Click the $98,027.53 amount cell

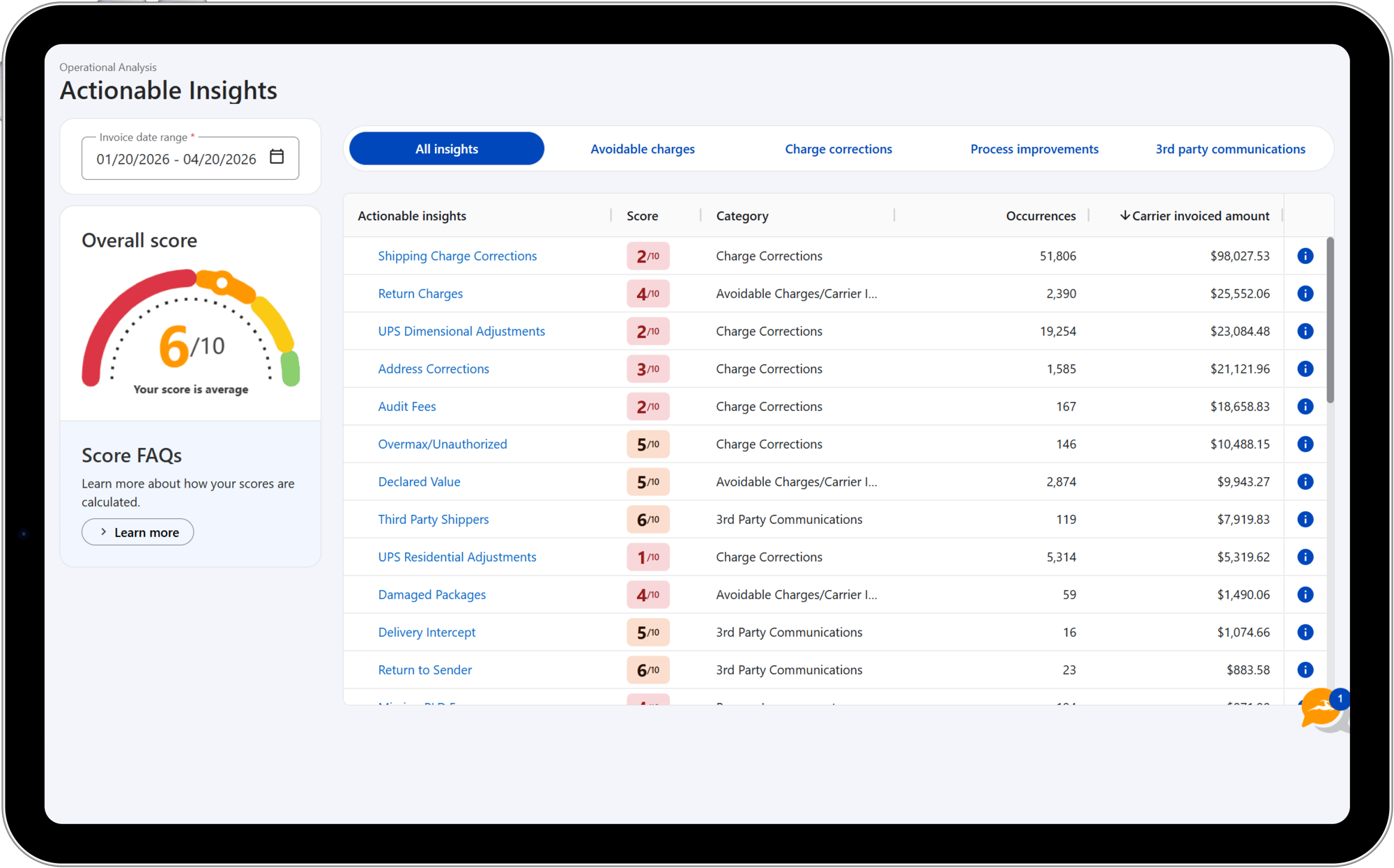tap(1240, 256)
